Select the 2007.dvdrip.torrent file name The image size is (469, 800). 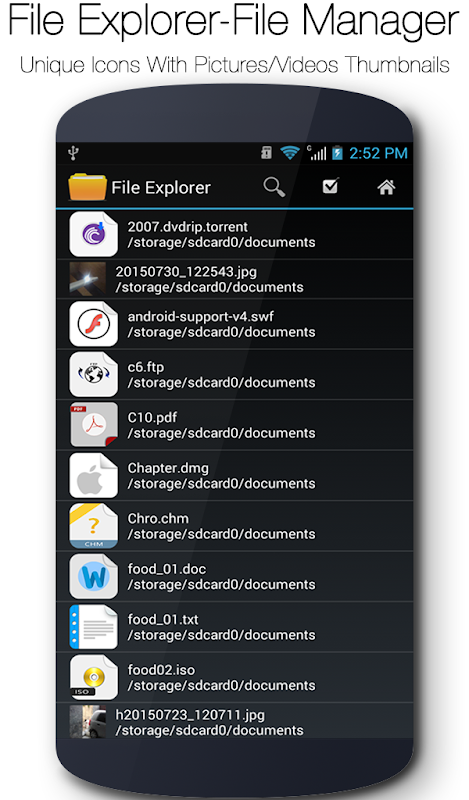[187, 227]
